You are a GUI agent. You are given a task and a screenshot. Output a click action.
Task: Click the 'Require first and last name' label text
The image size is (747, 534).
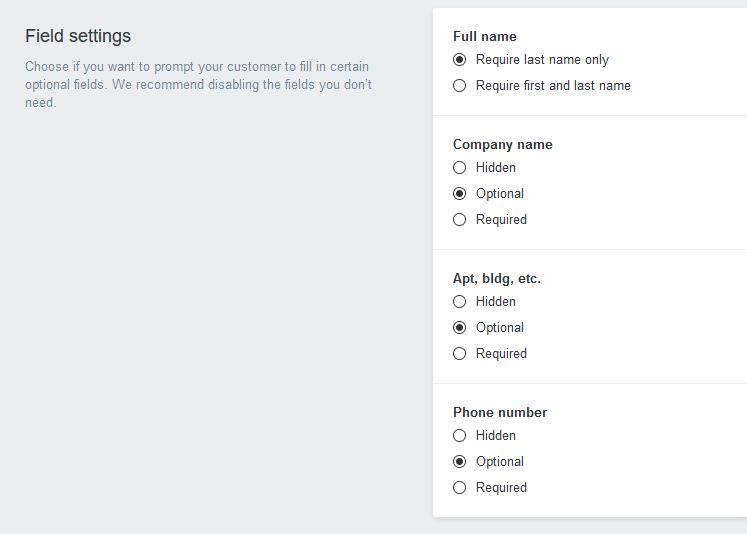coord(553,86)
